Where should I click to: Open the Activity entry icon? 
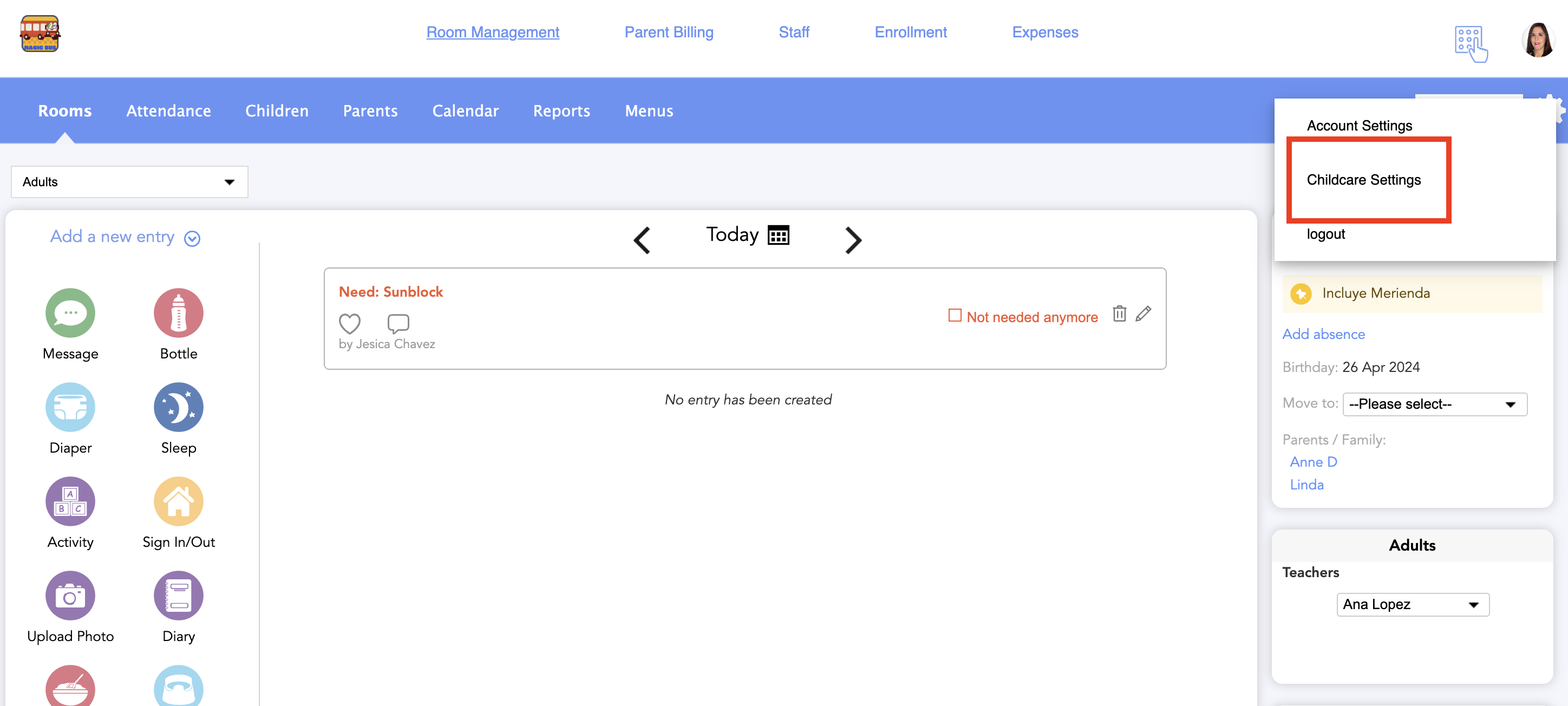70,501
